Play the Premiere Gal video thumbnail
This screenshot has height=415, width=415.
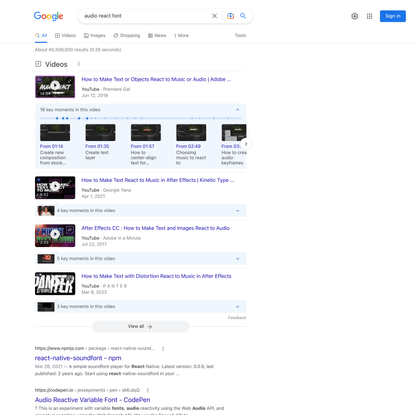click(x=55, y=87)
